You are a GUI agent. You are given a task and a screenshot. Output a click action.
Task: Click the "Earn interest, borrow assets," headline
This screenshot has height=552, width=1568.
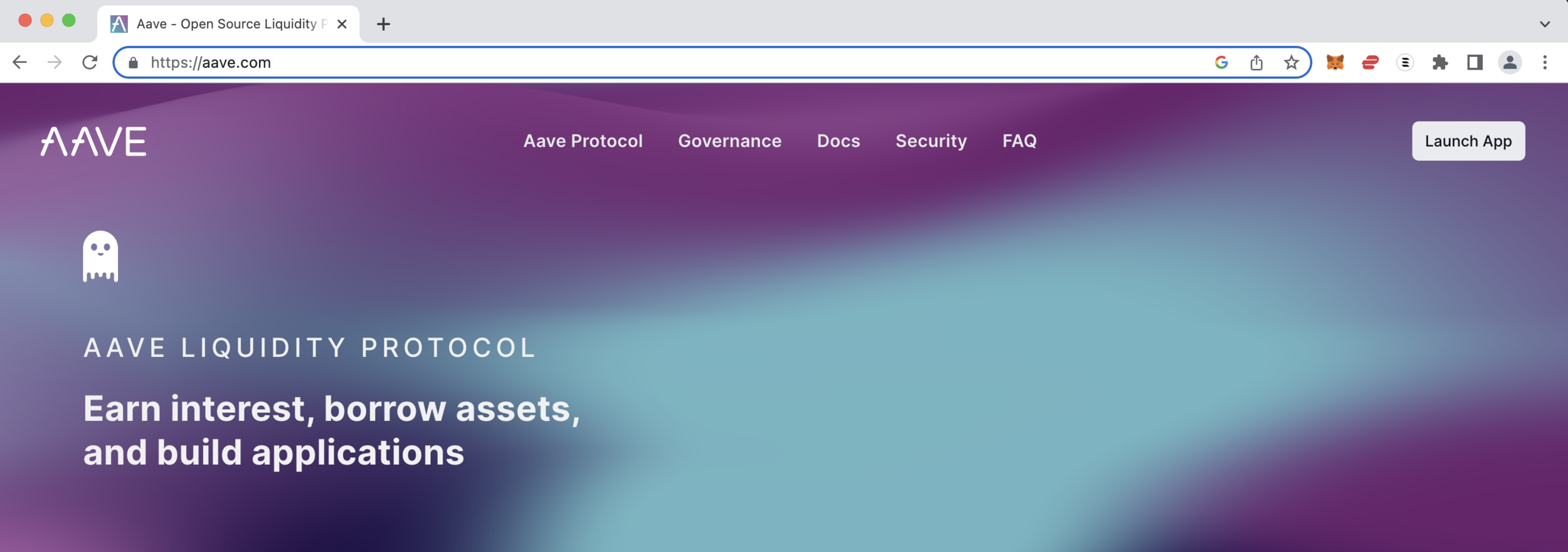click(x=332, y=409)
